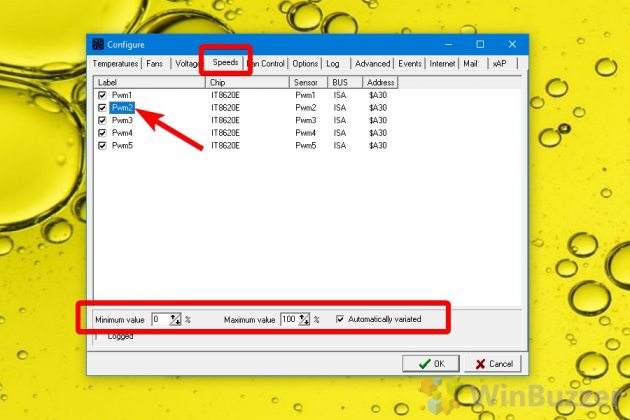Switch to the Temperatures tab
Viewport: 630px width, 420px height.
point(115,63)
